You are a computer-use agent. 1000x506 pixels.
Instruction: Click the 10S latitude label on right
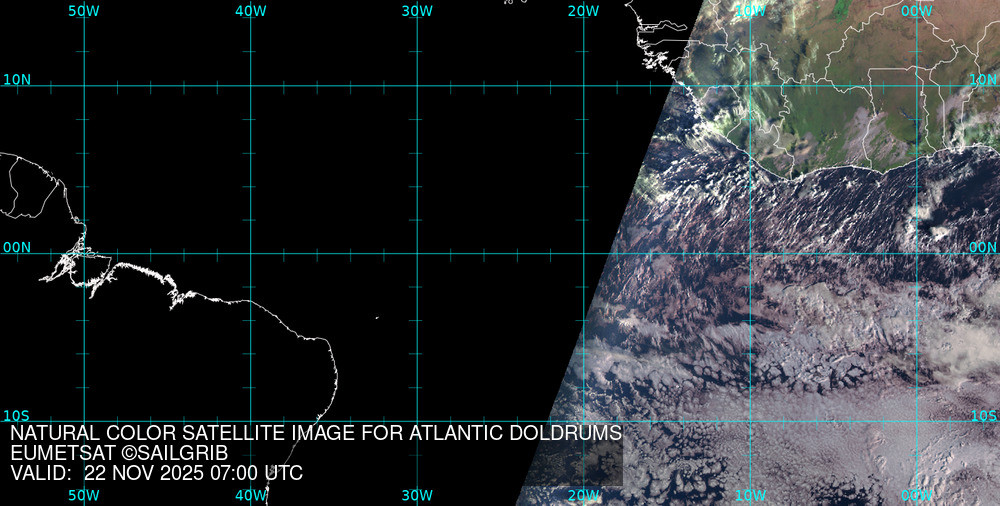pos(984,415)
